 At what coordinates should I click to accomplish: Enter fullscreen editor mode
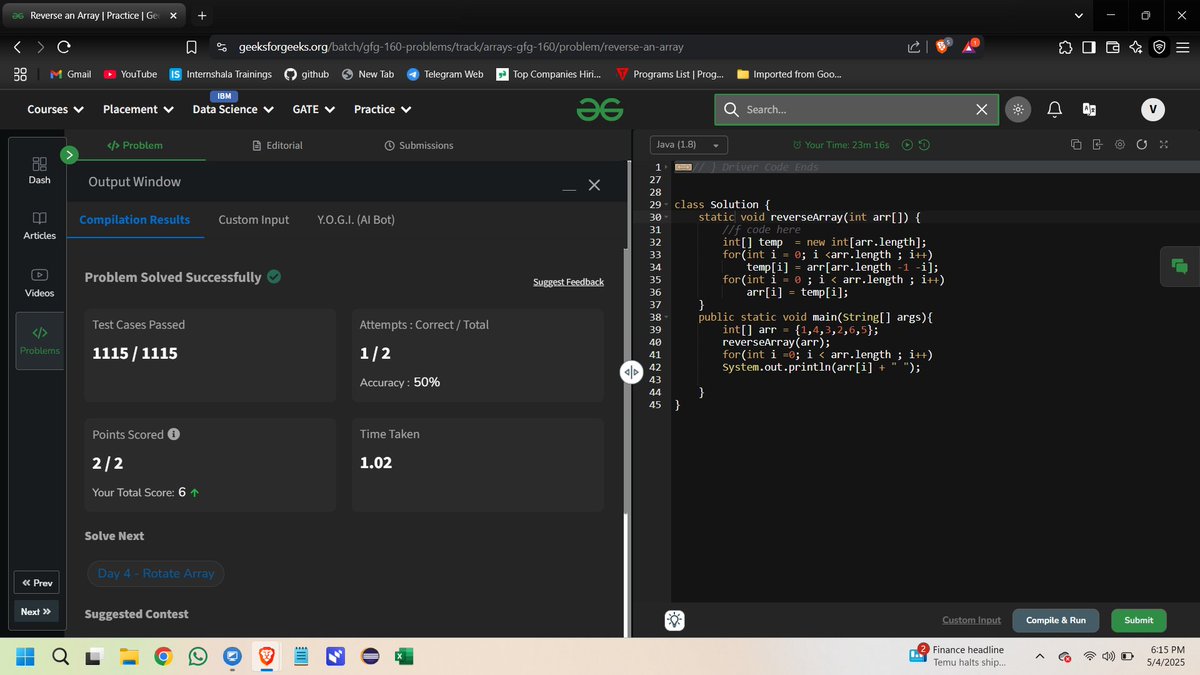coord(1163,144)
